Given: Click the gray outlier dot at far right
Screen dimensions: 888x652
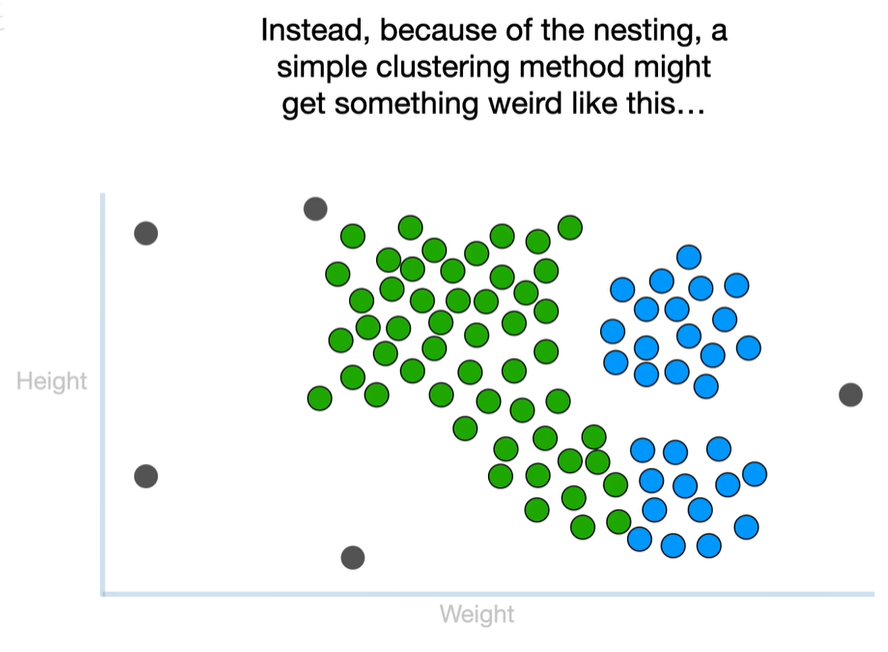Looking at the screenshot, I should (x=850, y=395).
